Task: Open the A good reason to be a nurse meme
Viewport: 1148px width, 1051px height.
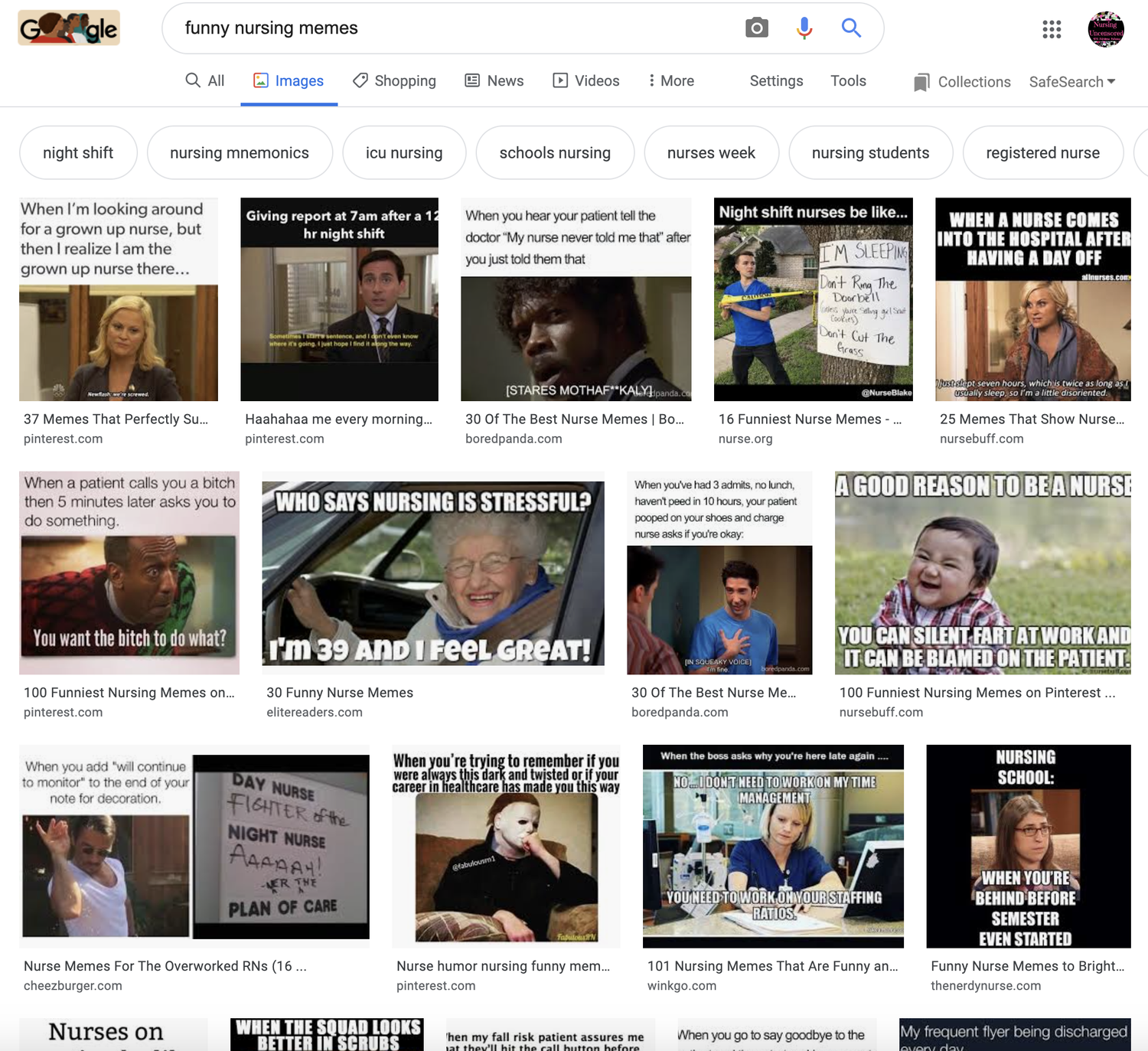Action: point(983,573)
